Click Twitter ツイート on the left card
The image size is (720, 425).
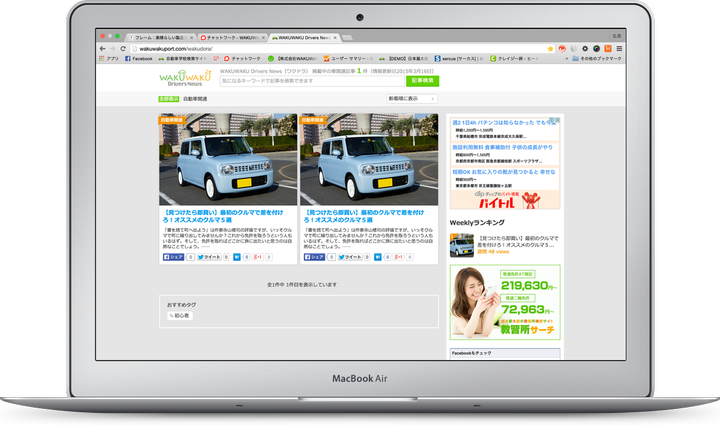[209, 257]
